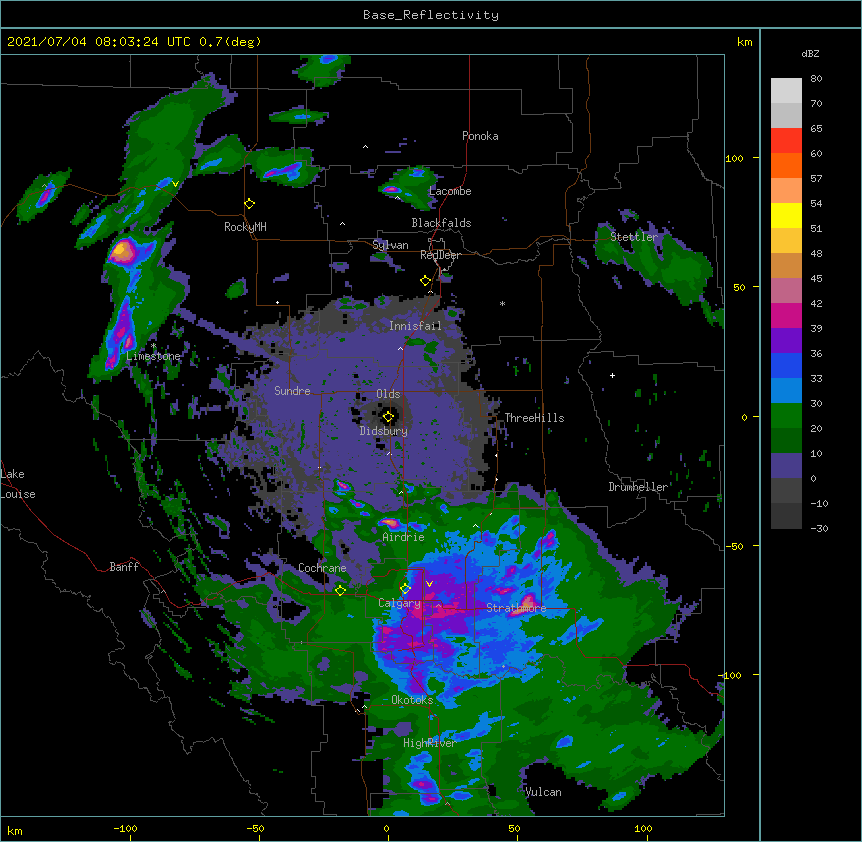Click the Base_Reflectivity title text

coord(431,15)
